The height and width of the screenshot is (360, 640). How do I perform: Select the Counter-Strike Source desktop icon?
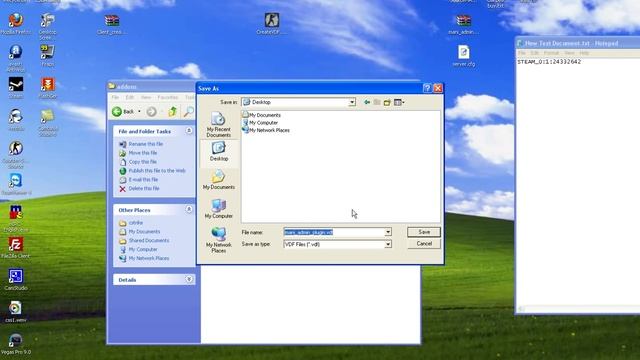16,155
